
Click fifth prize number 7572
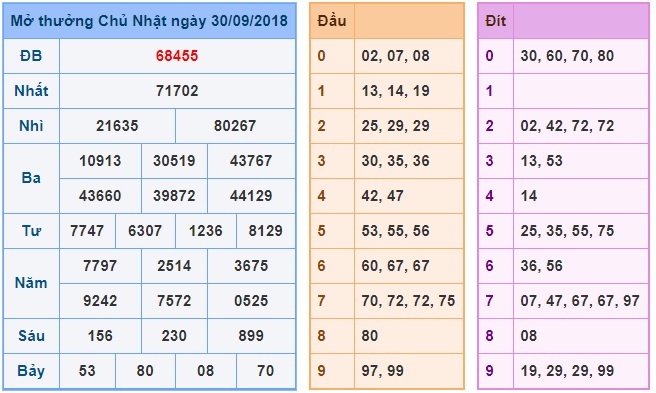click(174, 301)
